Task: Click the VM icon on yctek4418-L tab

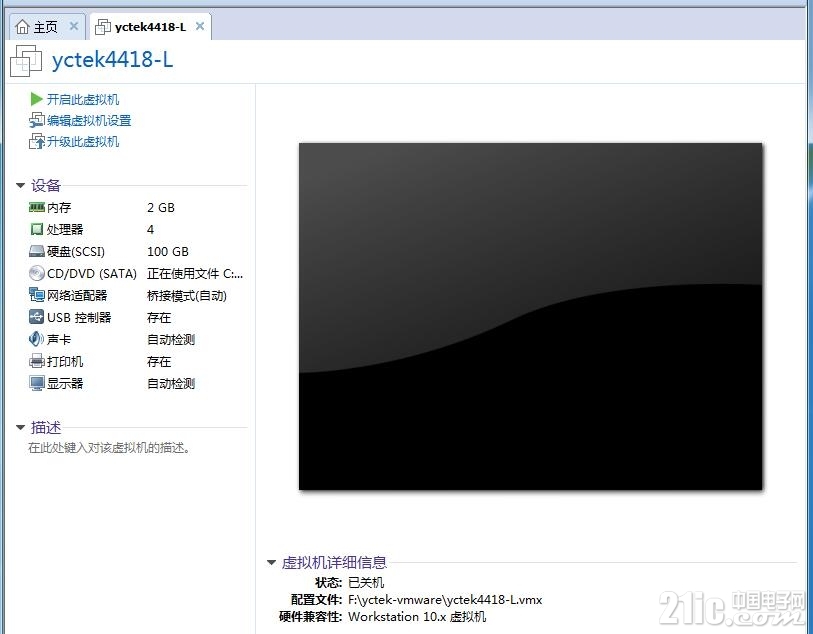Action: tap(103, 27)
